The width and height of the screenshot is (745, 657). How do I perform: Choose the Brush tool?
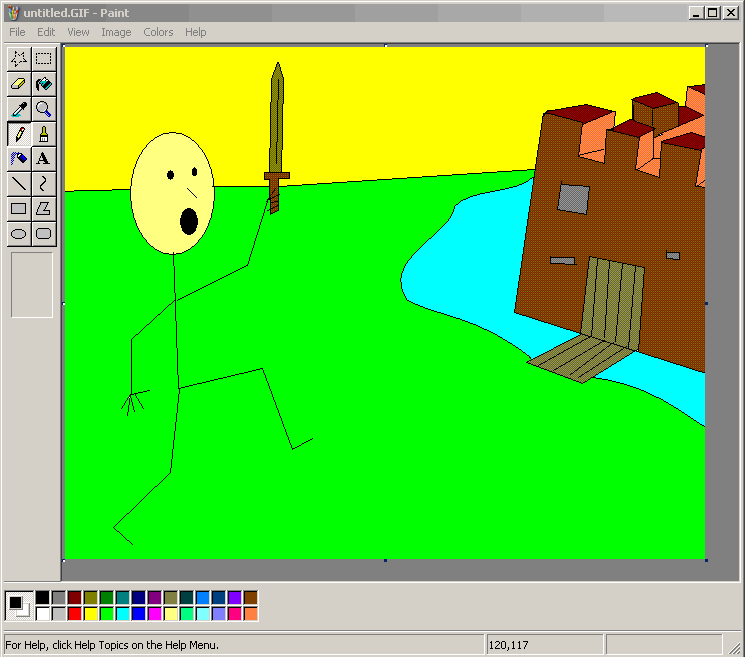pos(44,134)
